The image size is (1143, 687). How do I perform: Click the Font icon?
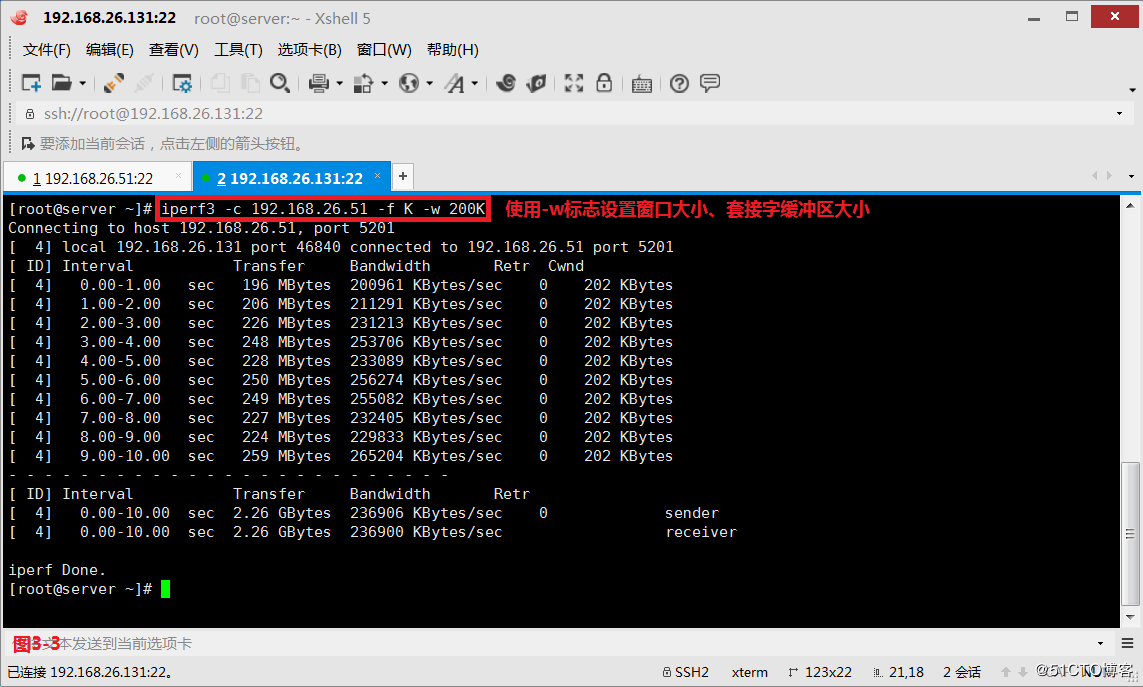click(x=455, y=83)
